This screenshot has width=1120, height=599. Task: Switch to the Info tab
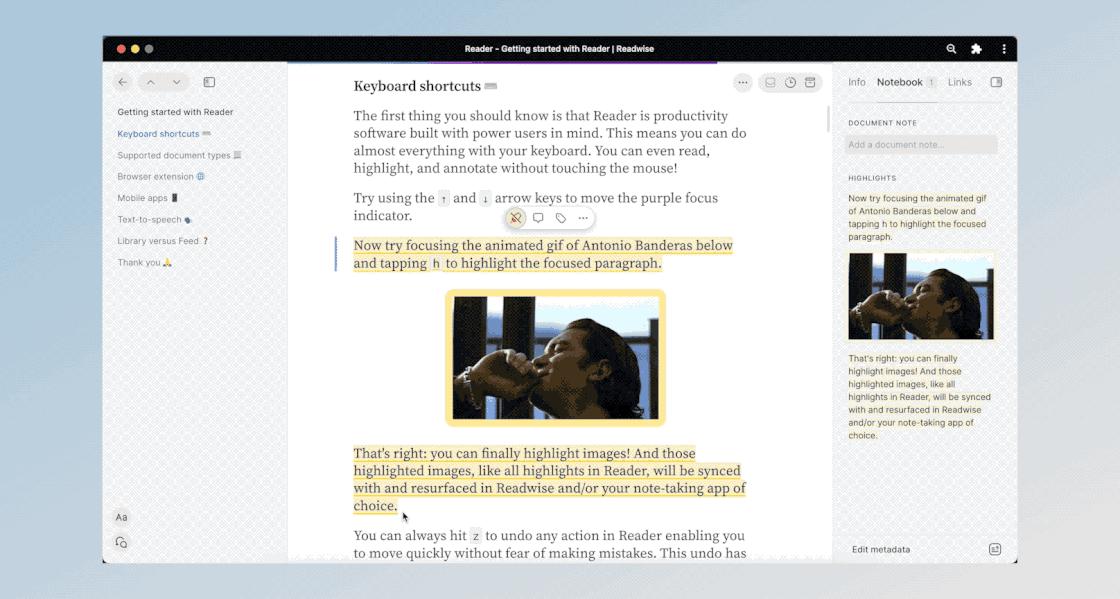coord(857,82)
